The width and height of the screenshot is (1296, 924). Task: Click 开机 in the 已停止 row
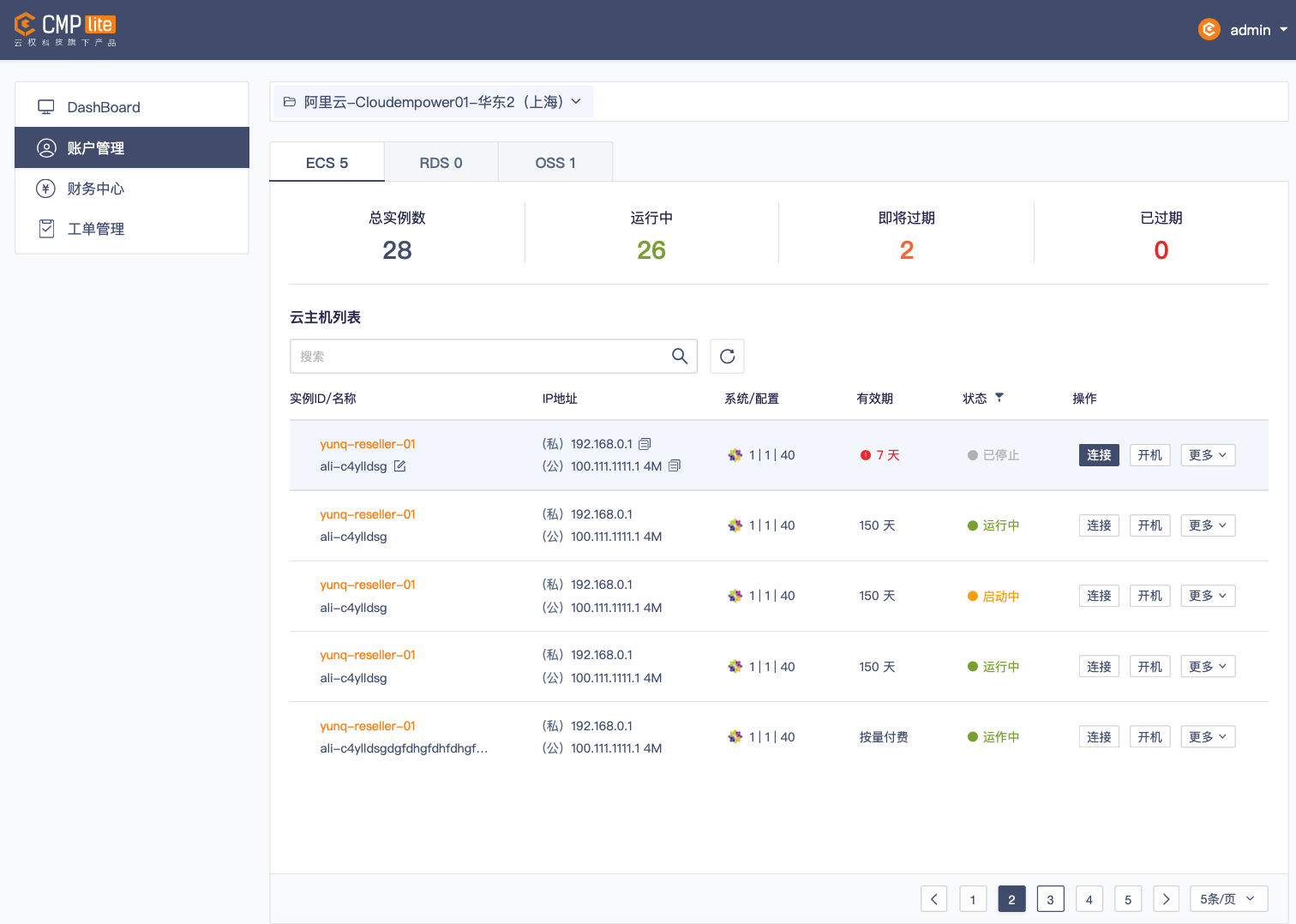(x=1149, y=455)
